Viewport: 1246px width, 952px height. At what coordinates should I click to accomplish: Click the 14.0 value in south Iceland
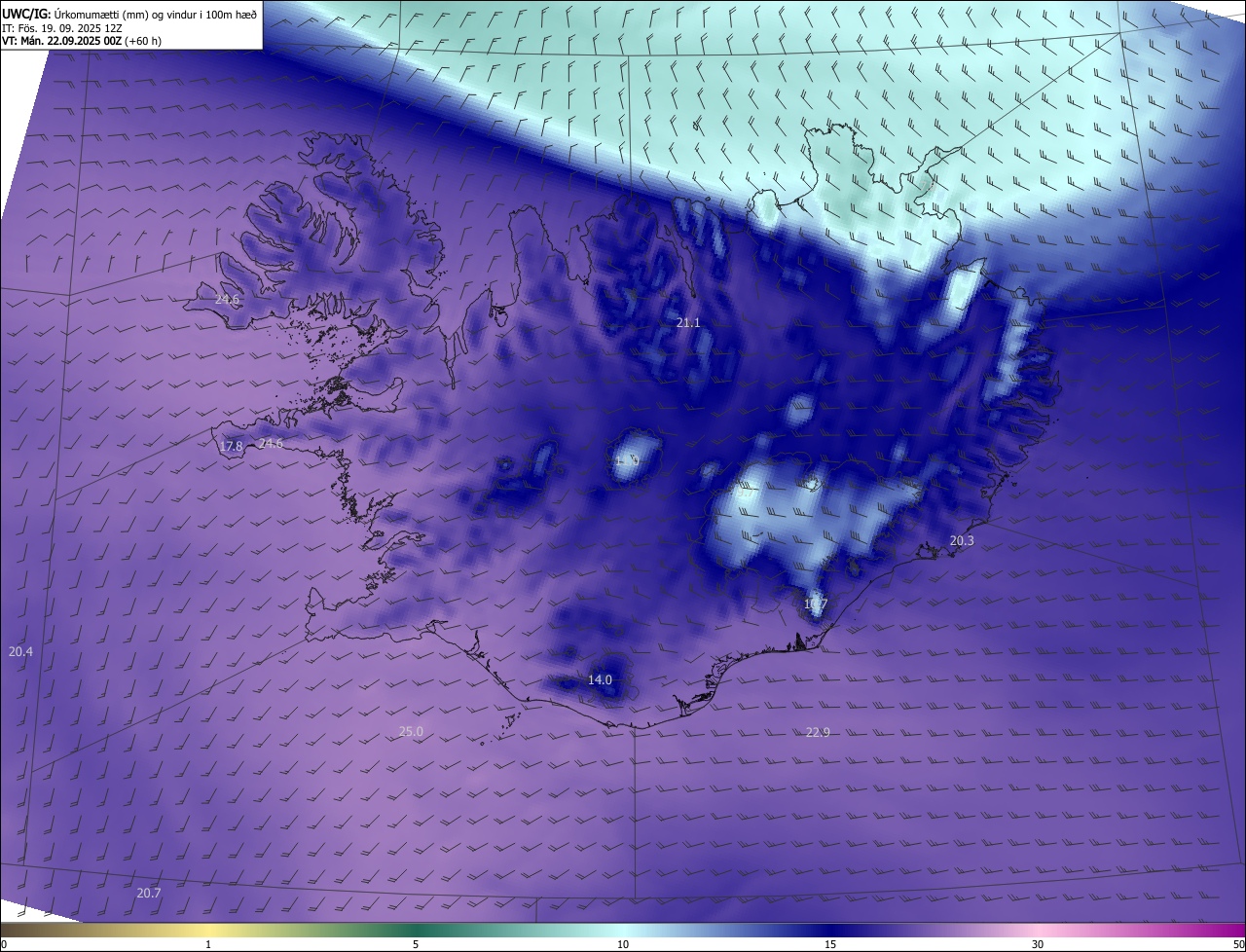pyautogui.click(x=600, y=679)
